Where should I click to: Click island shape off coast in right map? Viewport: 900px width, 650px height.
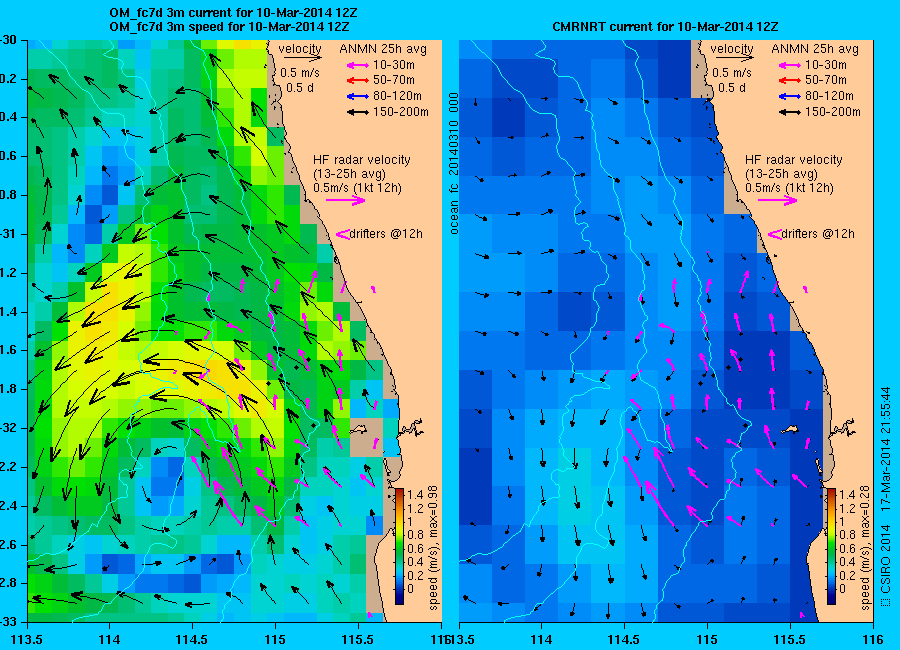(x=790, y=429)
